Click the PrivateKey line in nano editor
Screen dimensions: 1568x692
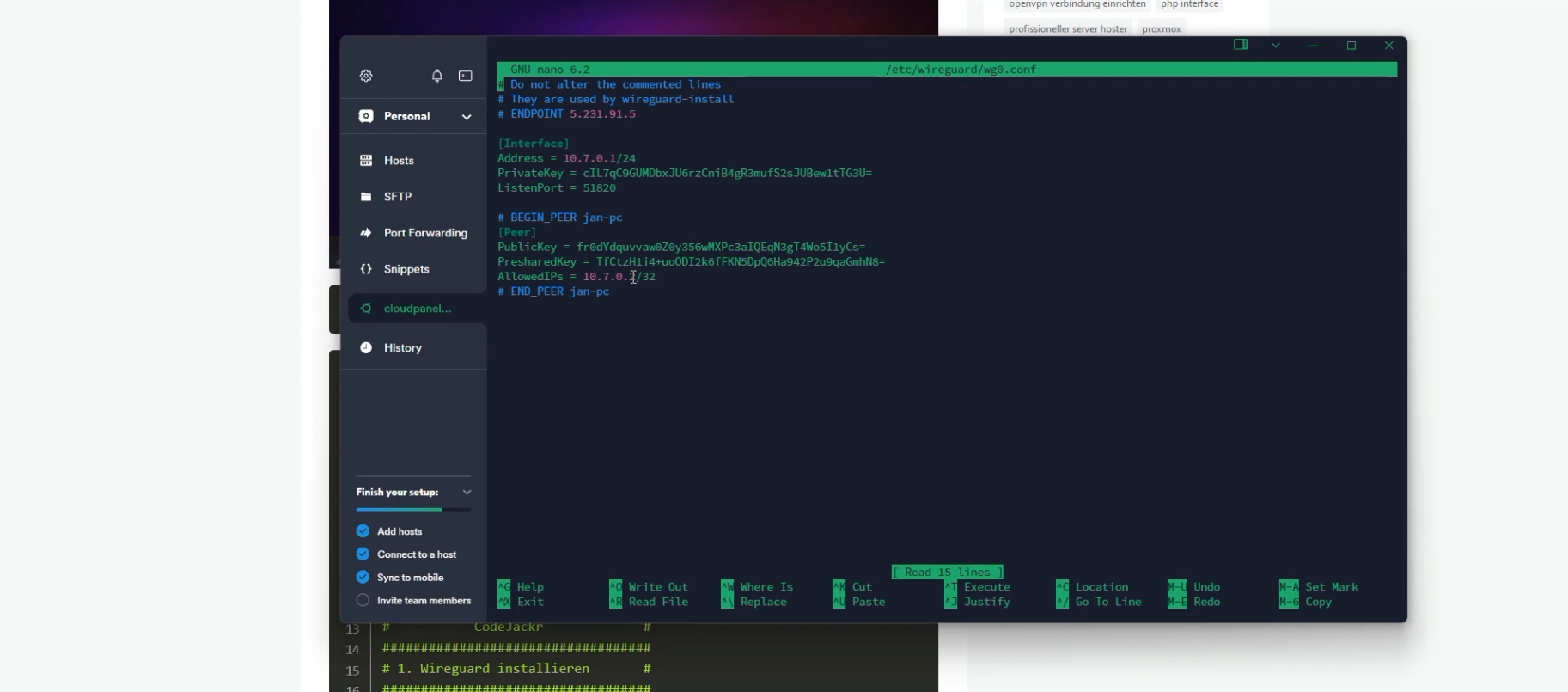click(684, 174)
